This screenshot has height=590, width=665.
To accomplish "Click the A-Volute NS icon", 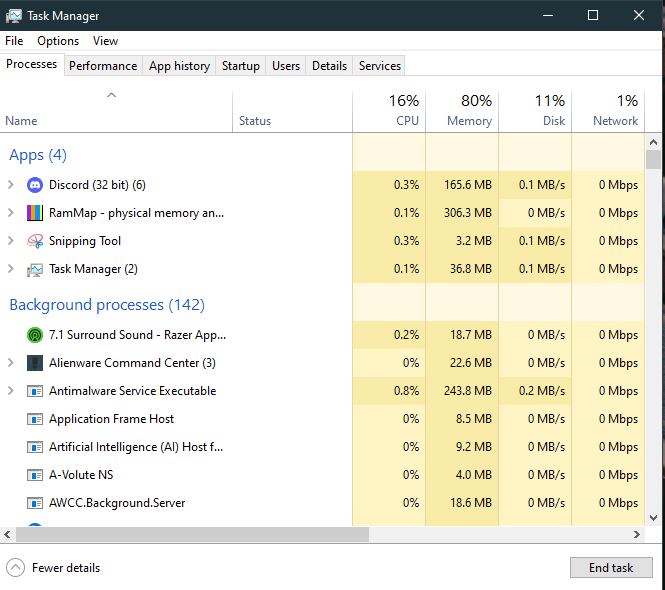I will [x=35, y=475].
